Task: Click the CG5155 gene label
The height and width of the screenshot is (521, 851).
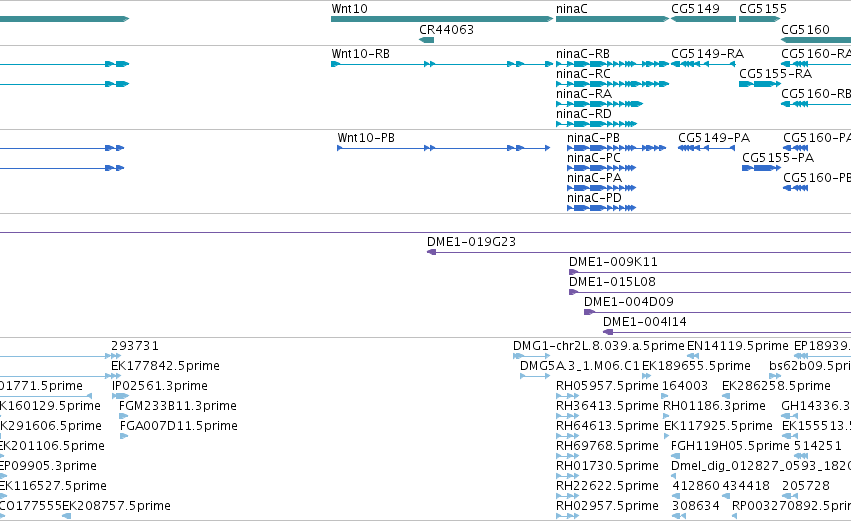Action: point(763,9)
